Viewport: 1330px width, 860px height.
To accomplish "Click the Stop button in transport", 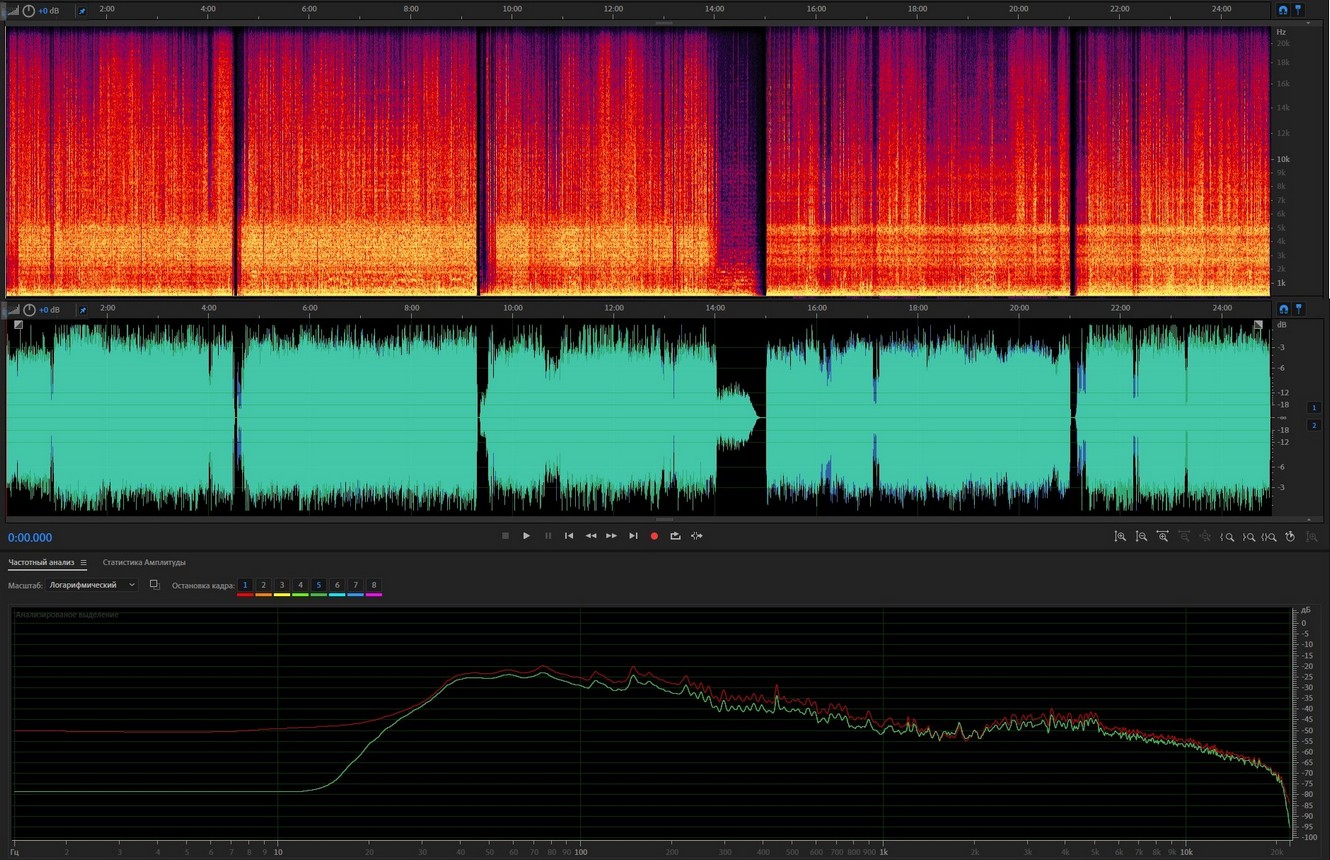I will pos(505,536).
